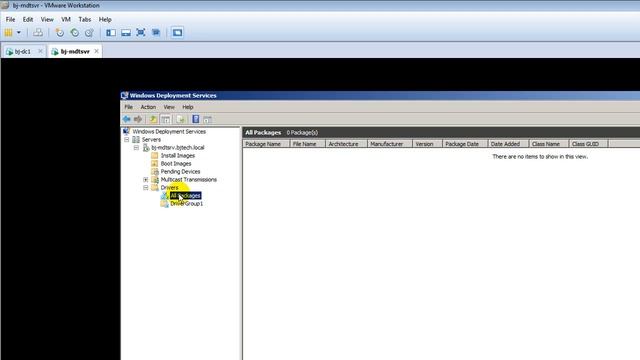Click the VMware suspend/pause VM icon
This screenshot has height=360, width=640.
[8, 33]
